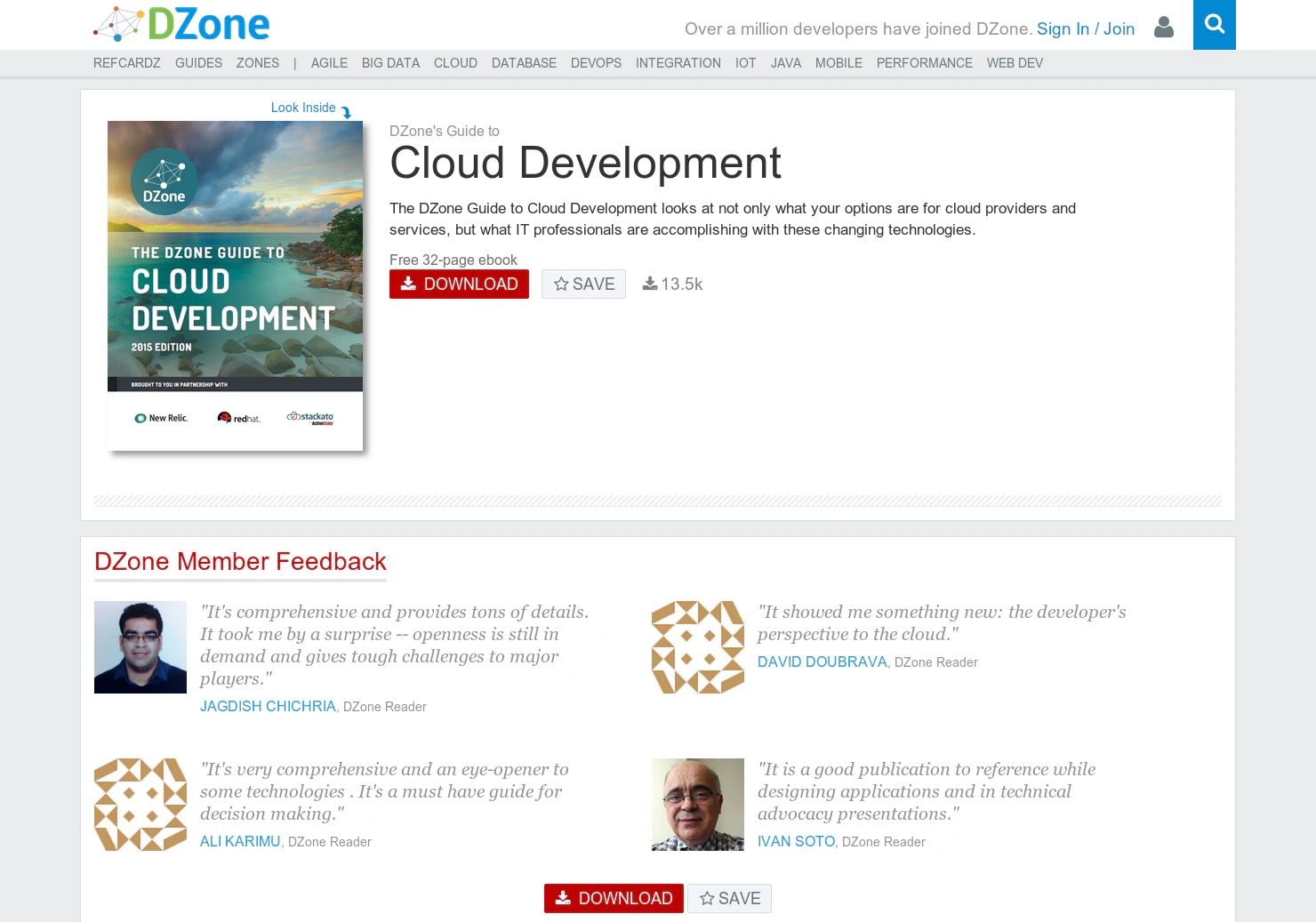This screenshot has width=1316, height=922.
Task: Go to the WEB DEV zone
Action: point(1015,63)
